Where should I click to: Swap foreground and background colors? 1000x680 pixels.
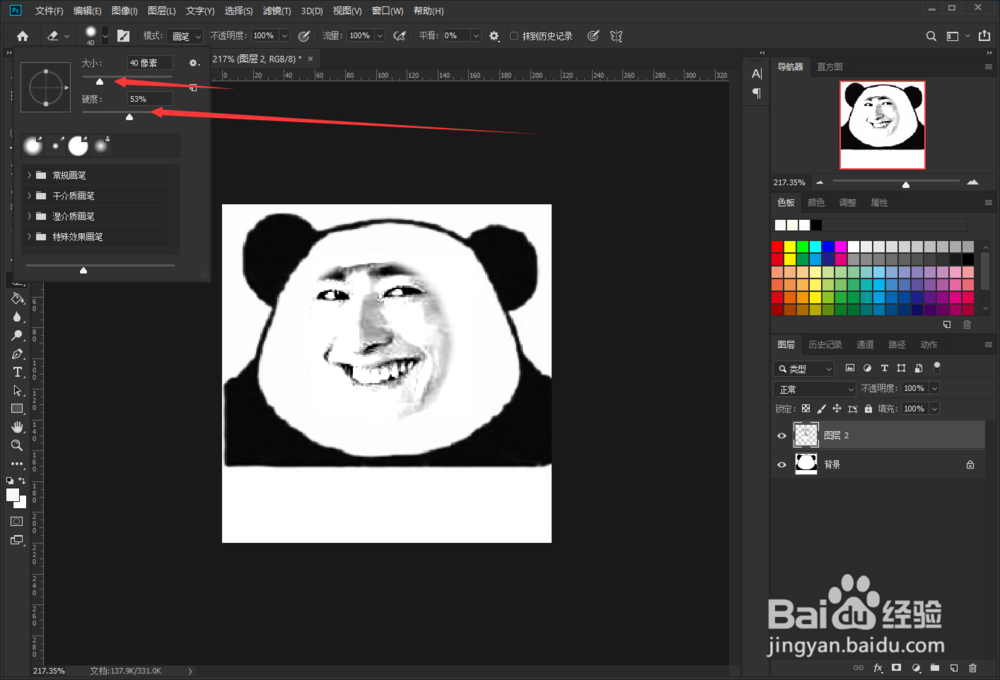pos(22,480)
